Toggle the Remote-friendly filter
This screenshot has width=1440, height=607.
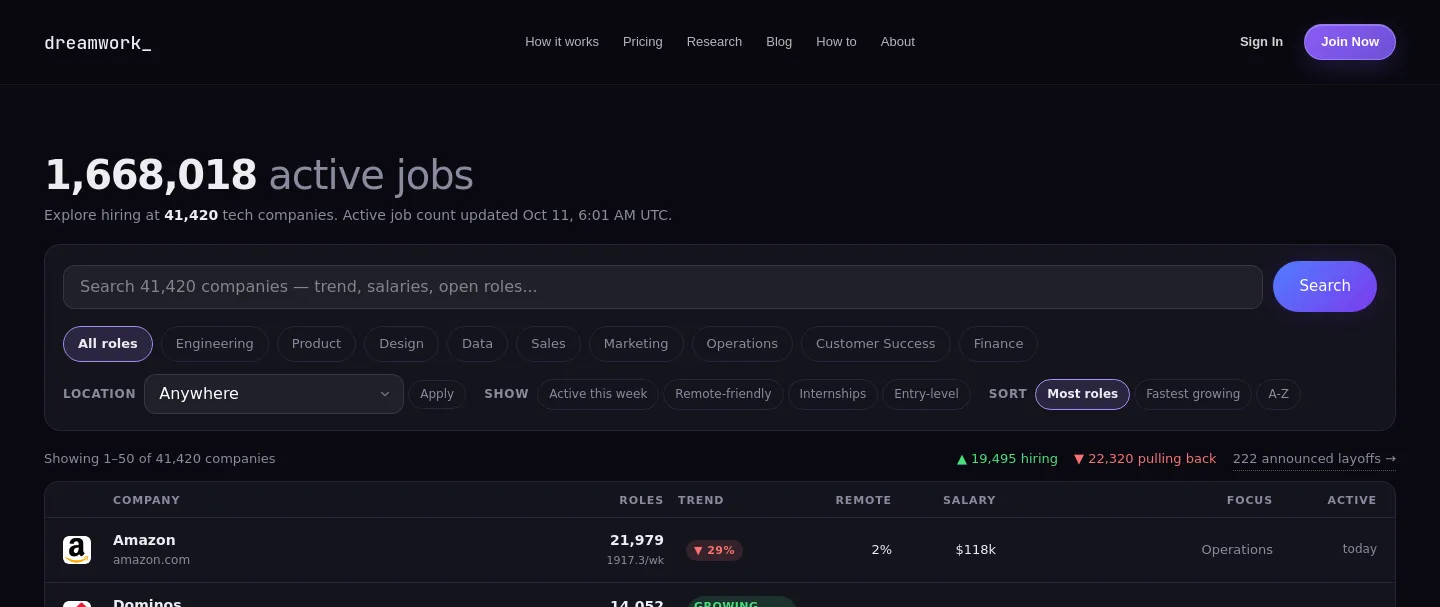tap(723, 394)
